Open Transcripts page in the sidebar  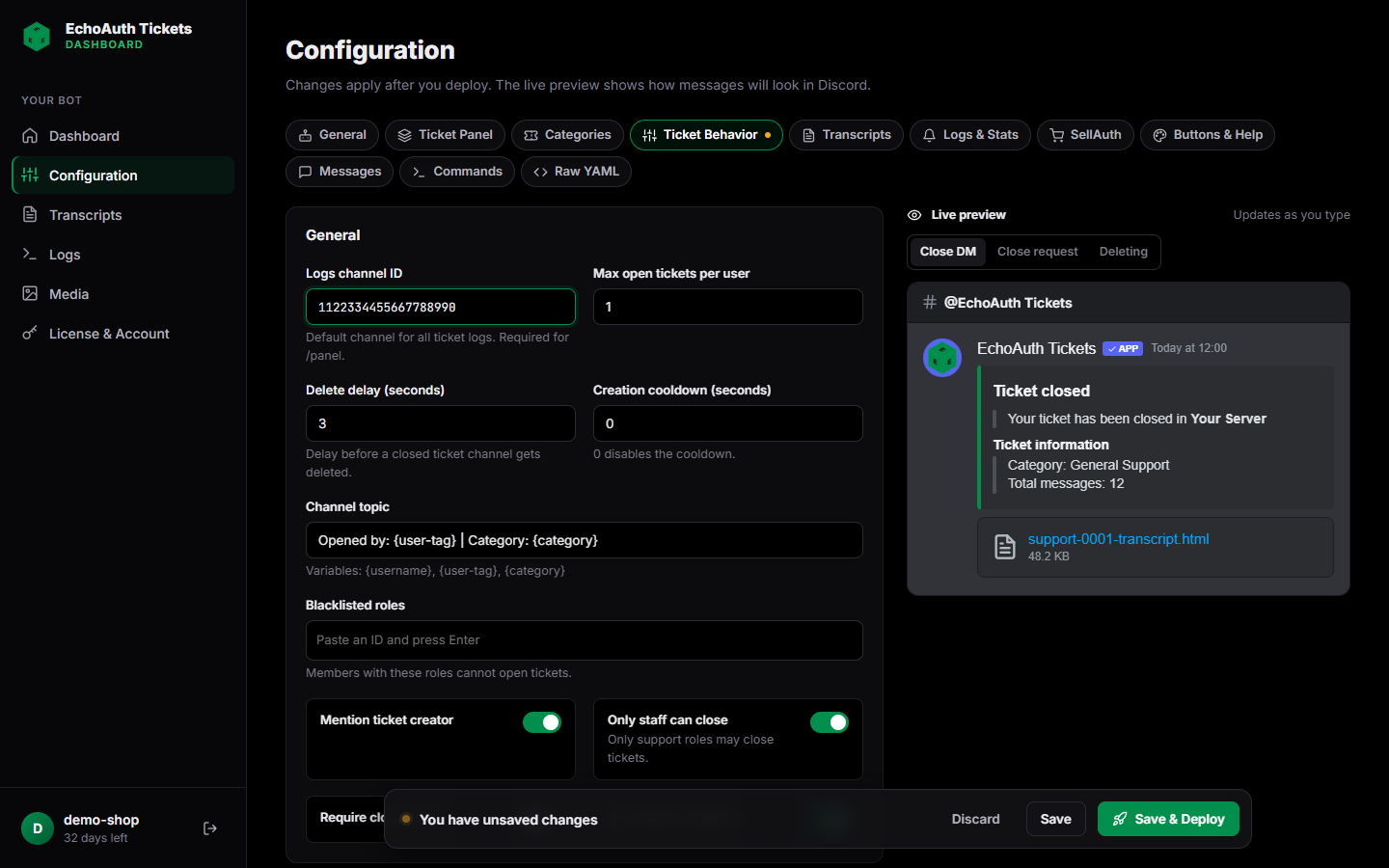(x=123, y=215)
